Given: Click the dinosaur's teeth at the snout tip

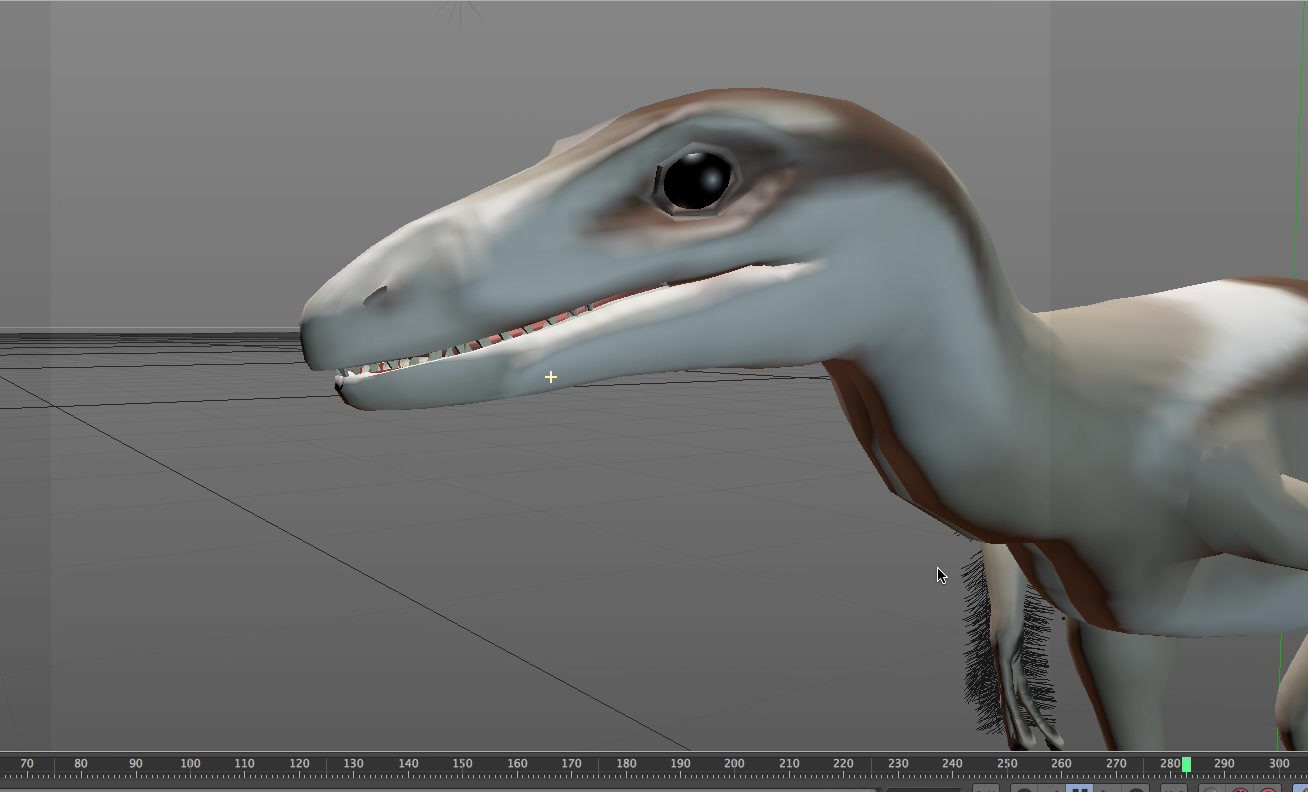Looking at the screenshot, I should (x=362, y=370).
